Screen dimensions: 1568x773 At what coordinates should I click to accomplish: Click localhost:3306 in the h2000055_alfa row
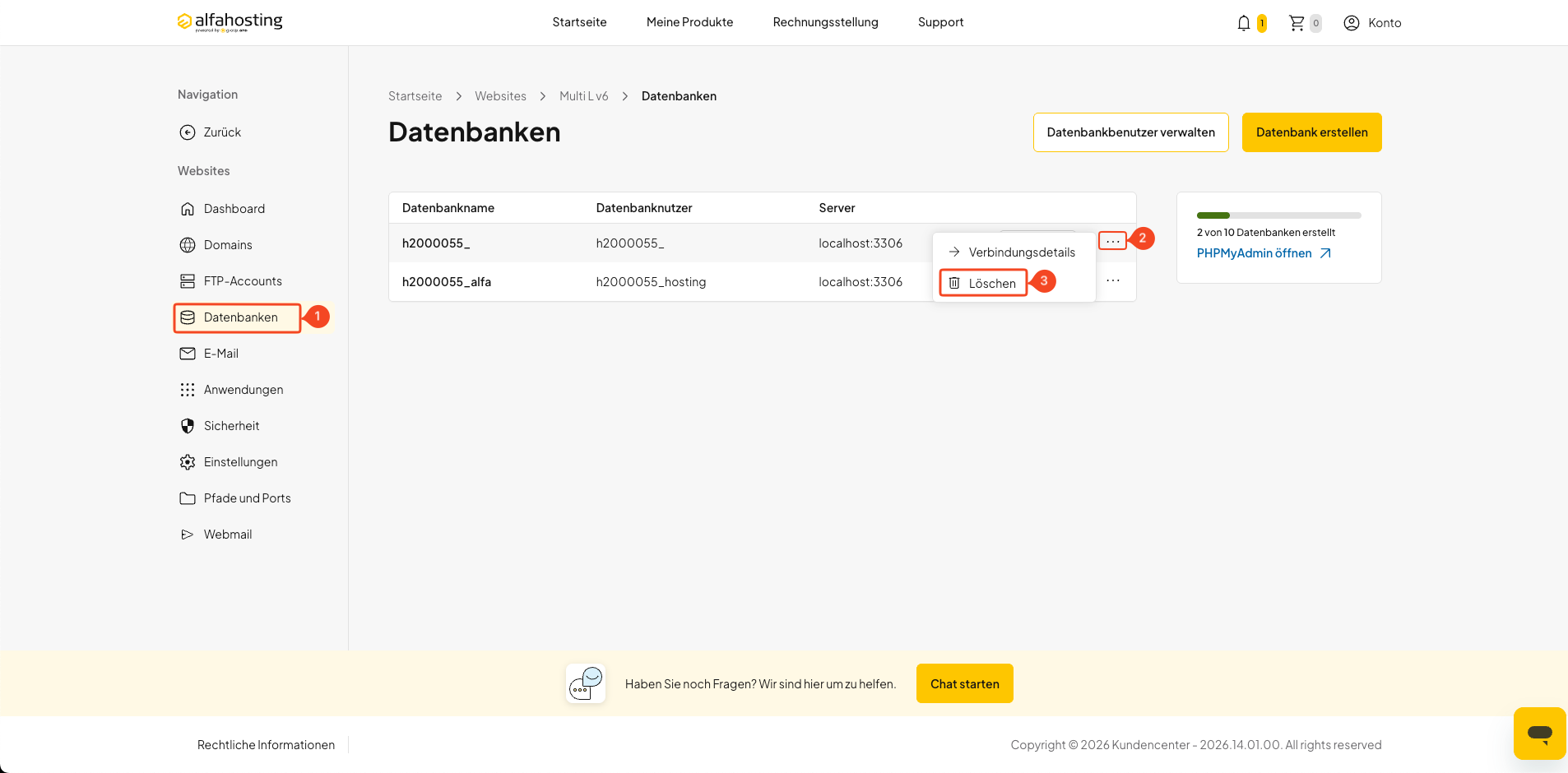pos(861,282)
